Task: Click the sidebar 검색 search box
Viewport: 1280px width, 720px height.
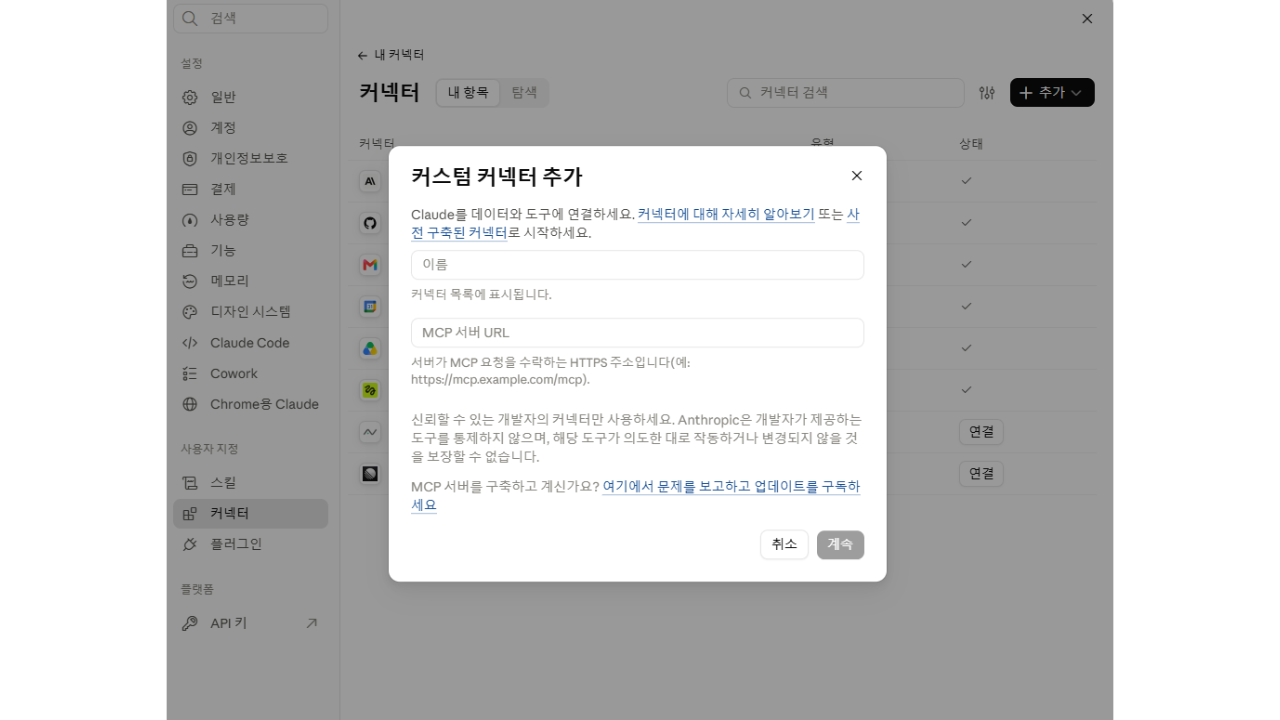Action: point(250,18)
